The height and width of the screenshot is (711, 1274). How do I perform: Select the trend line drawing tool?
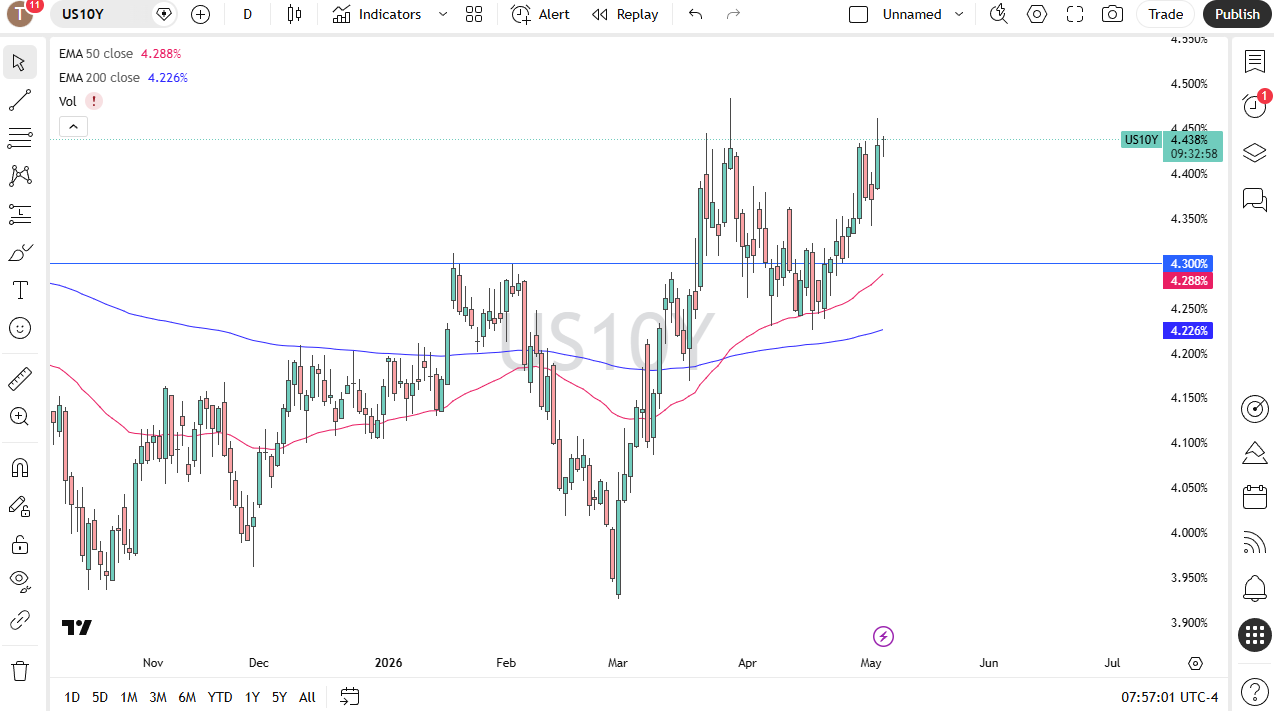tap(19, 100)
